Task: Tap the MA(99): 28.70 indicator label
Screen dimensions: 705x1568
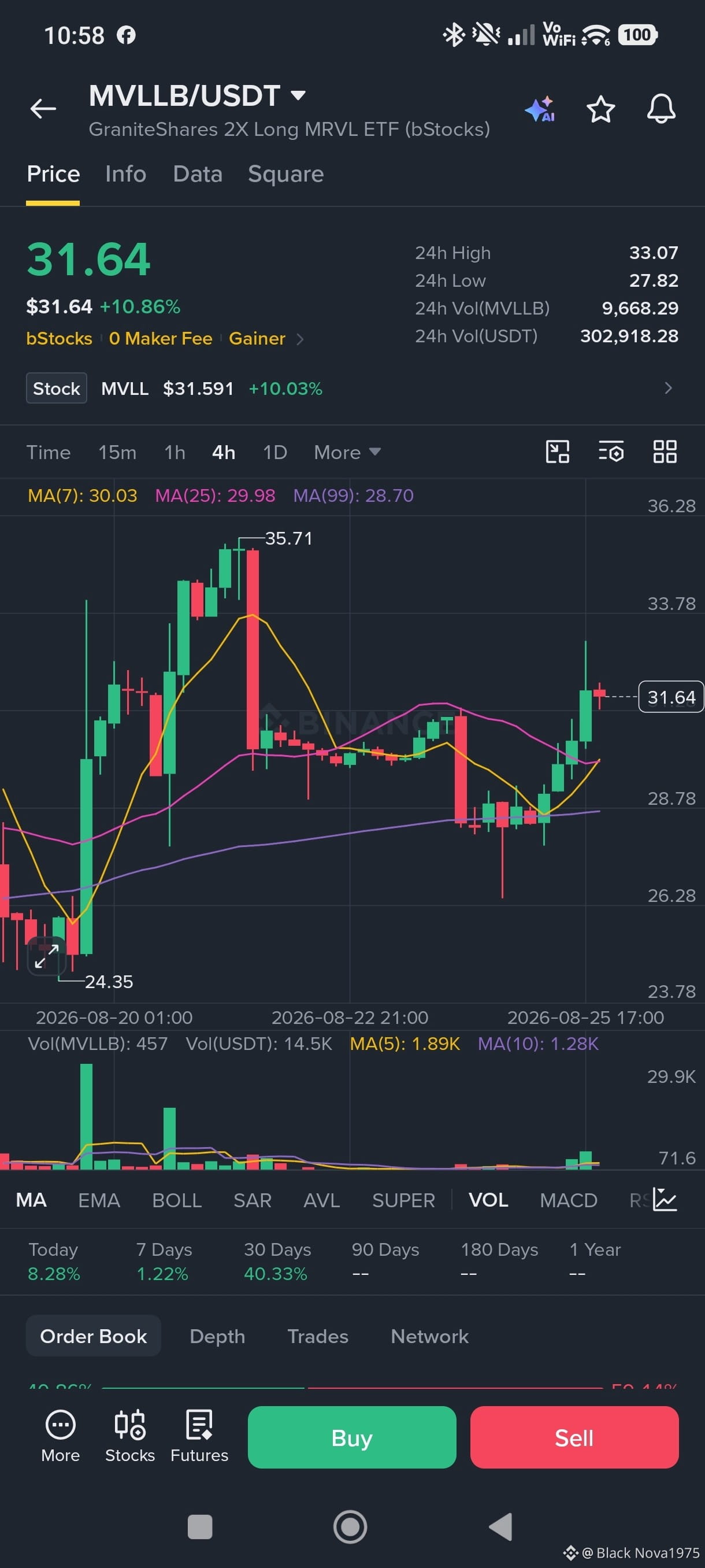Action: [354, 495]
